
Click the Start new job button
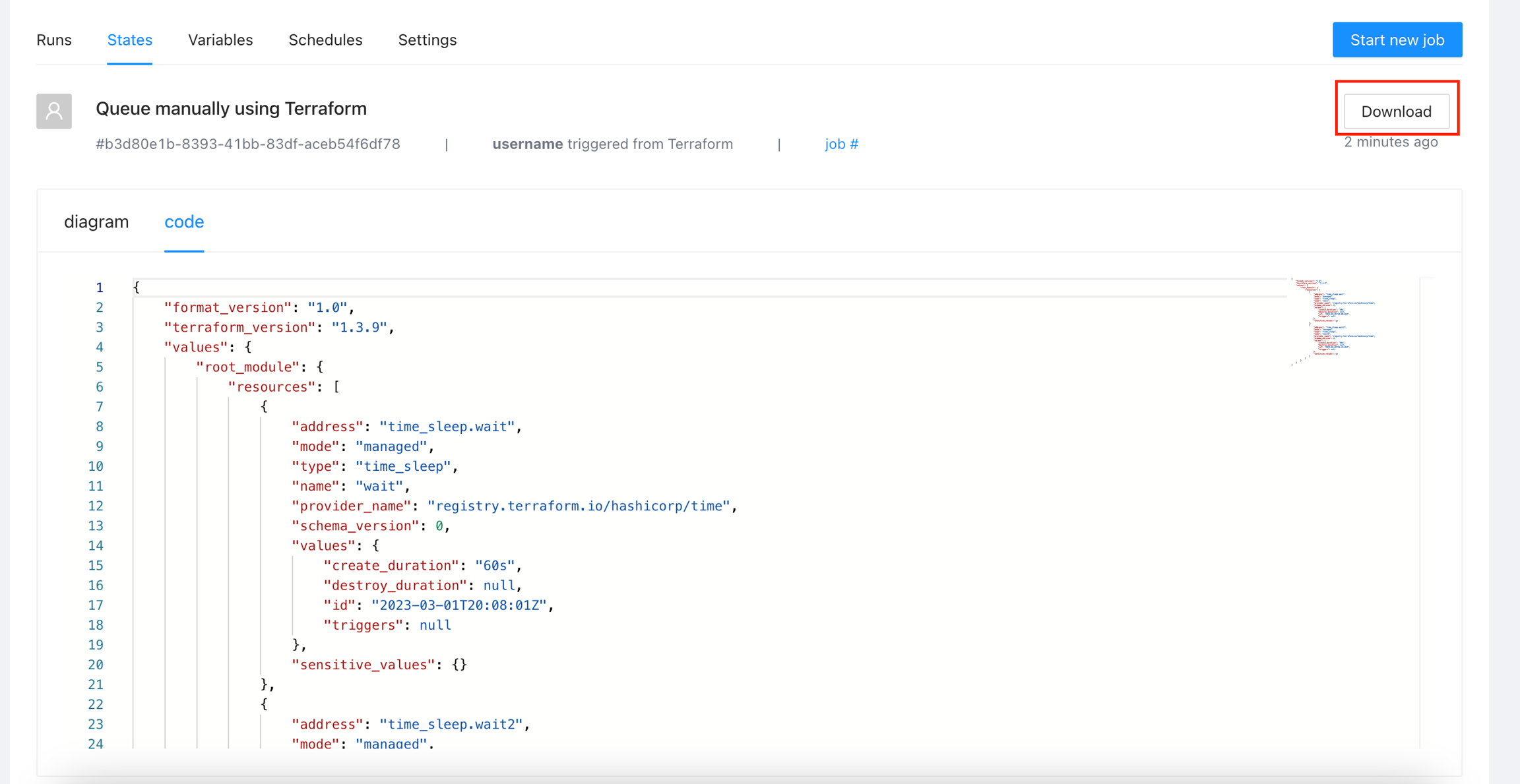coord(1397,40)
